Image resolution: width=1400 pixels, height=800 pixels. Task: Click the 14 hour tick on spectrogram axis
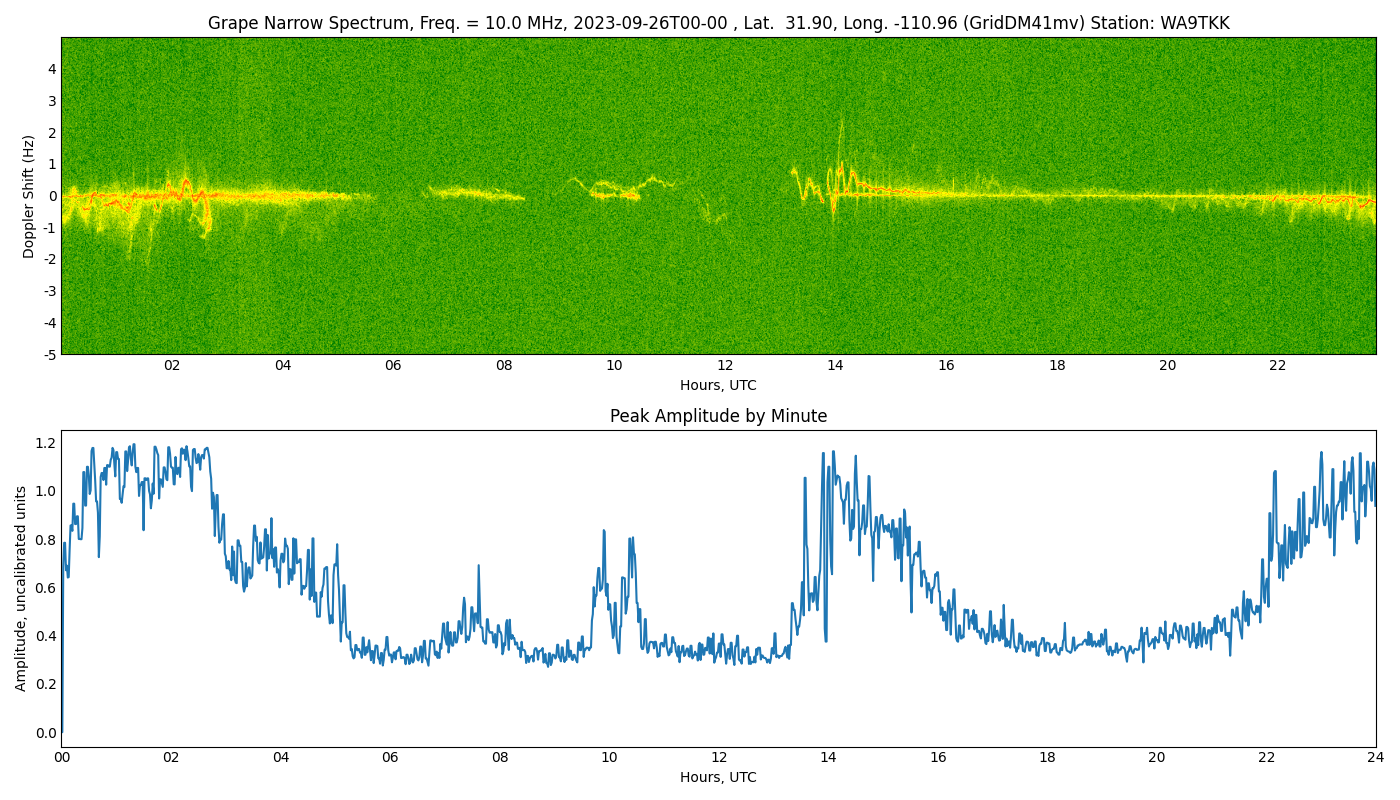coord(835,366)
